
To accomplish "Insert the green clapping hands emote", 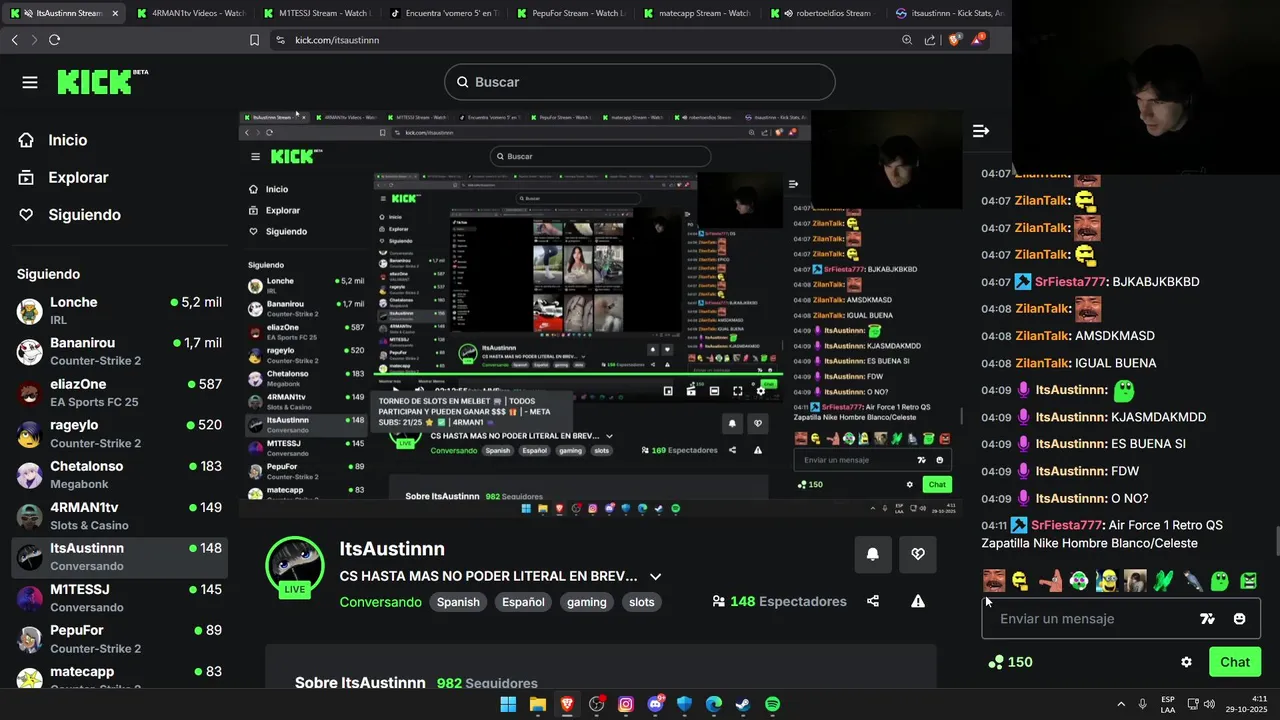I will point(1163,580).
